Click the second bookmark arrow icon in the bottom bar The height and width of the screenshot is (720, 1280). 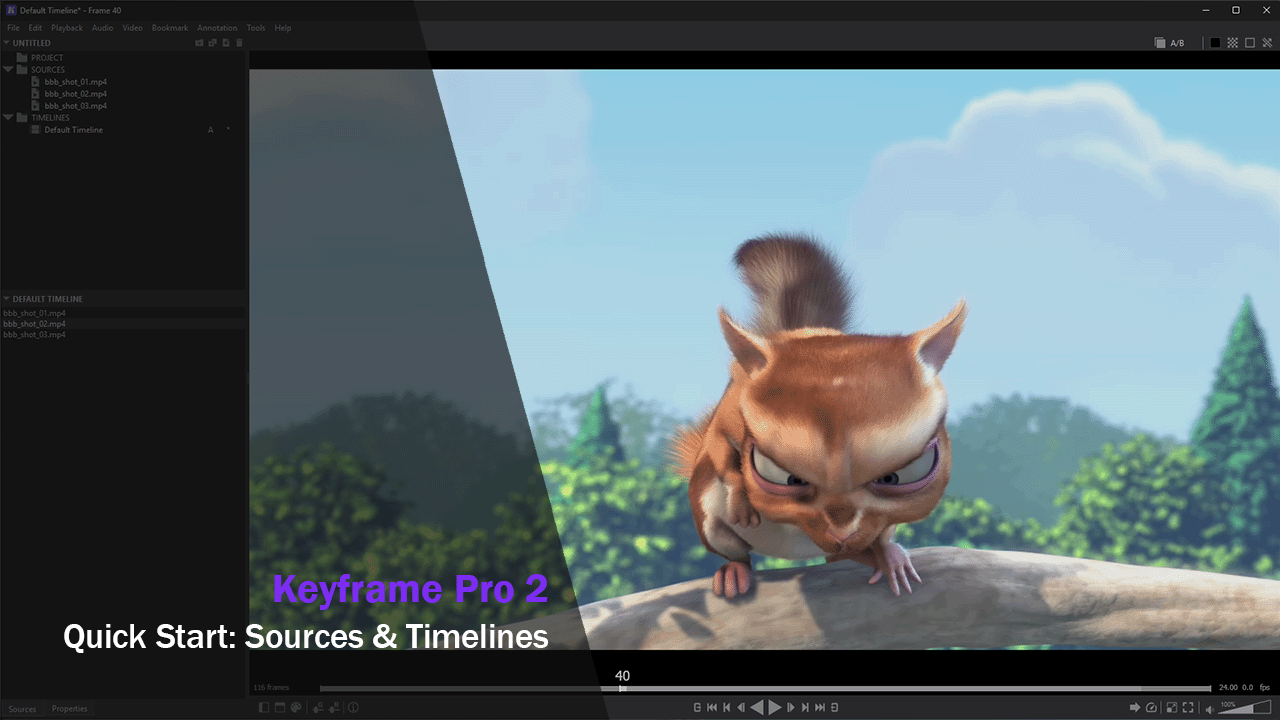pyautogui.click(x=335, y=708)
